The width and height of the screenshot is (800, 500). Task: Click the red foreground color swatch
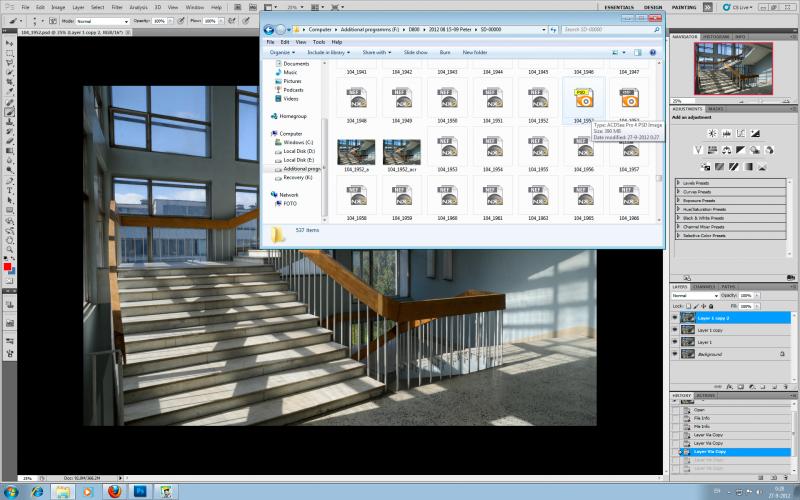[7, 267]
